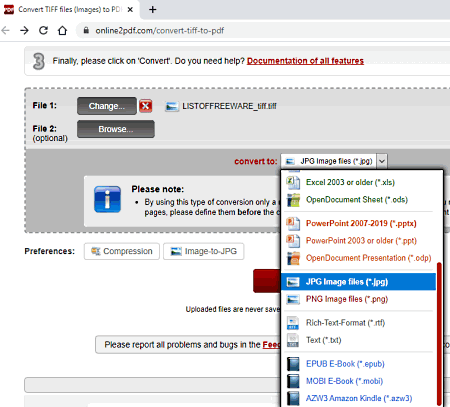Select JPG Image files (*.jpg) highlighted entry
450x407 pixels.
tap(358, 282)
